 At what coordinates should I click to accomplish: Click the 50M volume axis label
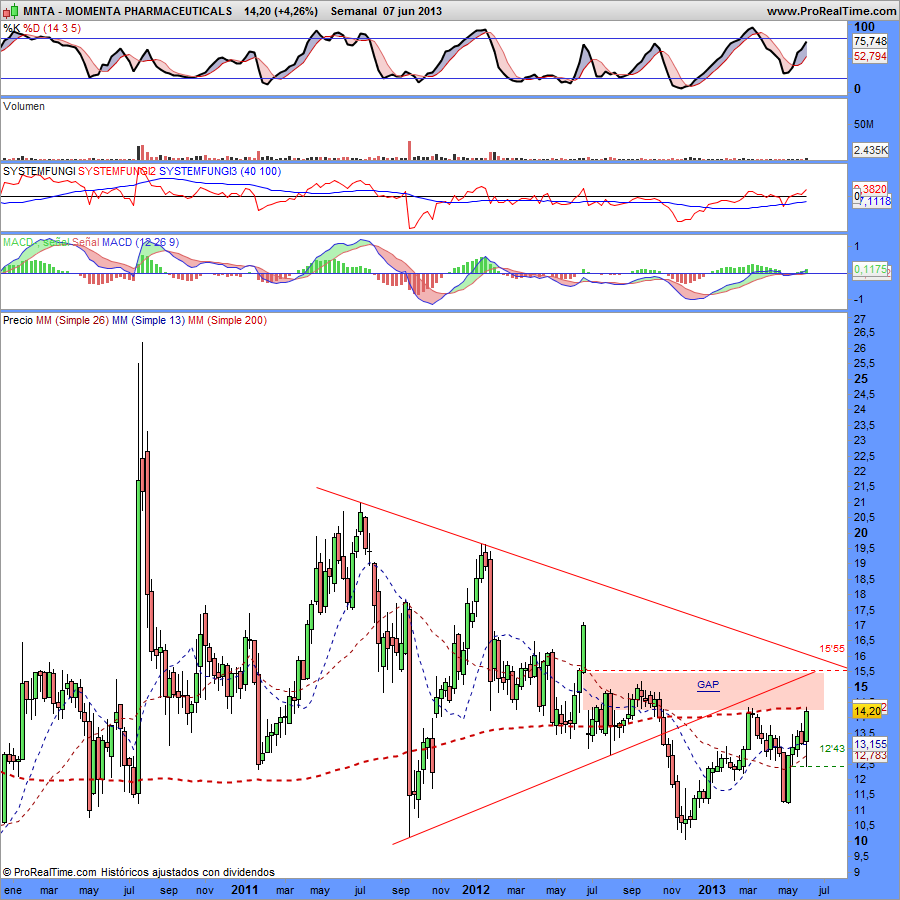tap(864, 125)
